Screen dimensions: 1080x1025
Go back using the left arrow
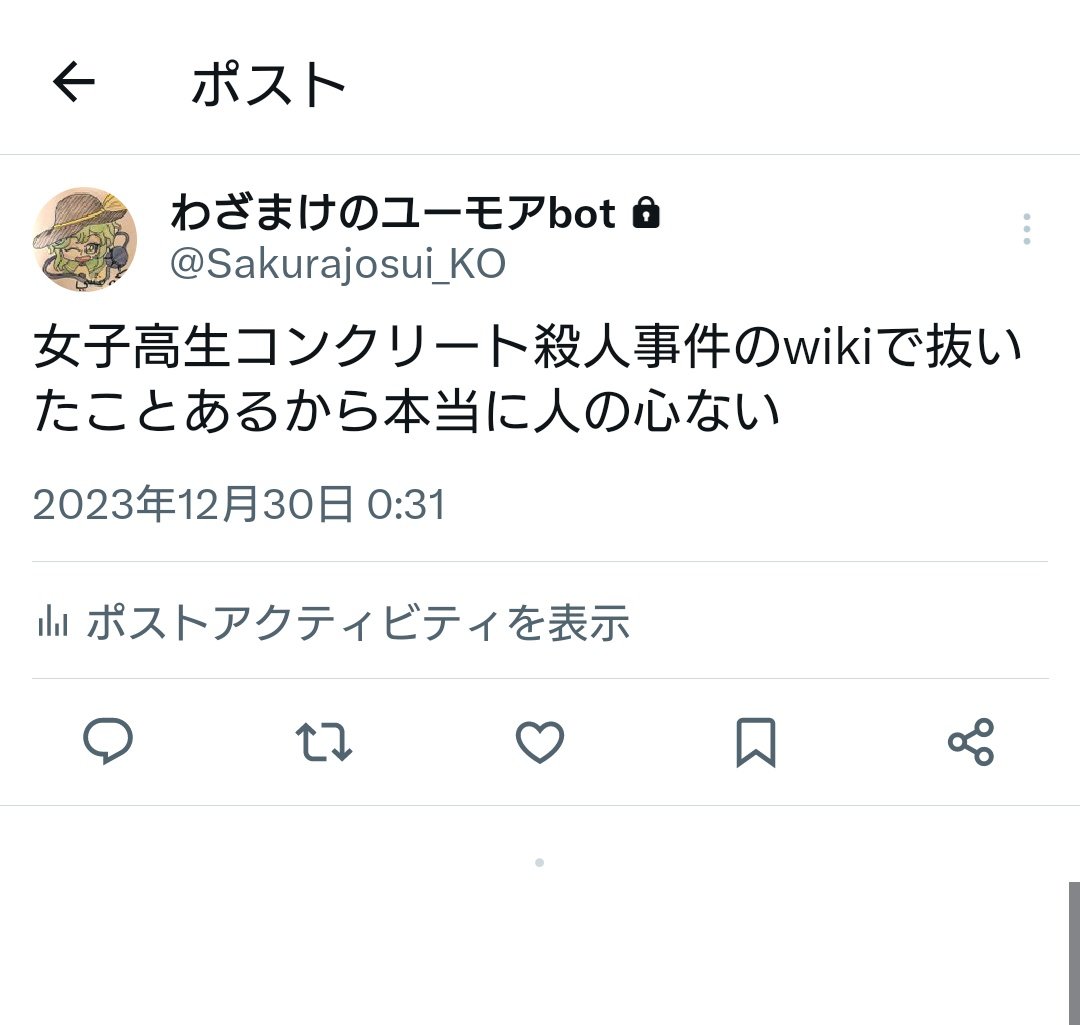[x=74, y=81]
